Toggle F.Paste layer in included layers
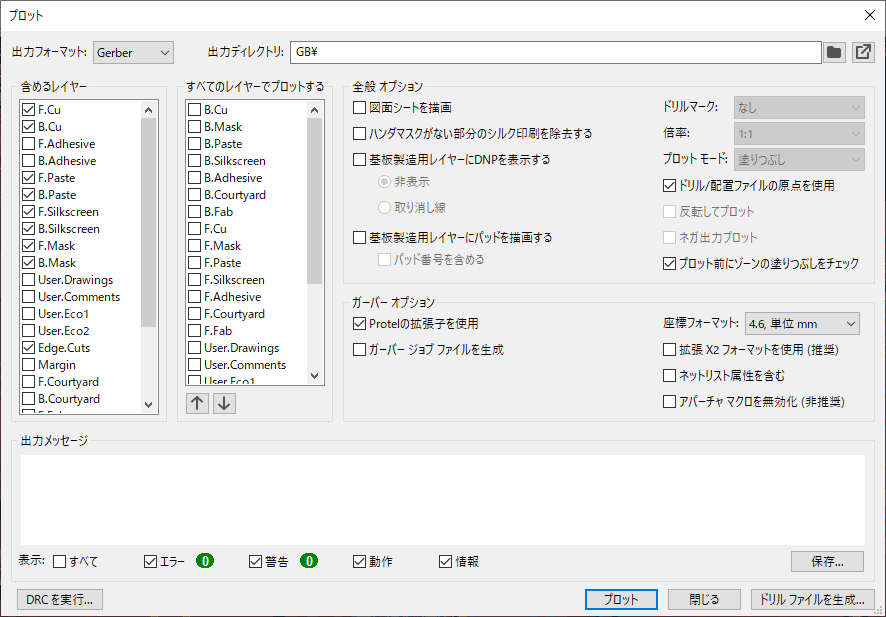 [28, 177]
